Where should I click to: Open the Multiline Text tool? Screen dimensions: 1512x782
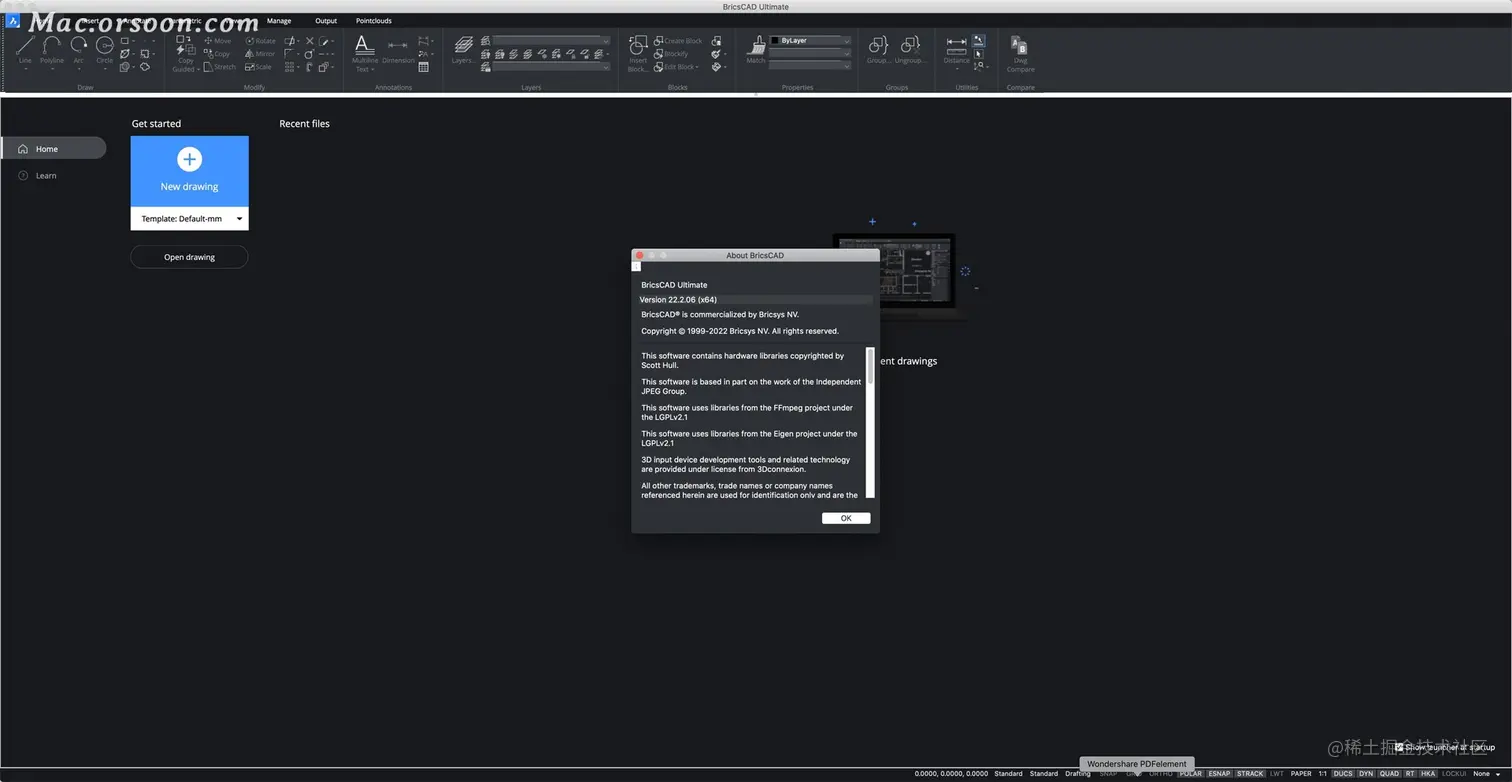pos(364,52)
